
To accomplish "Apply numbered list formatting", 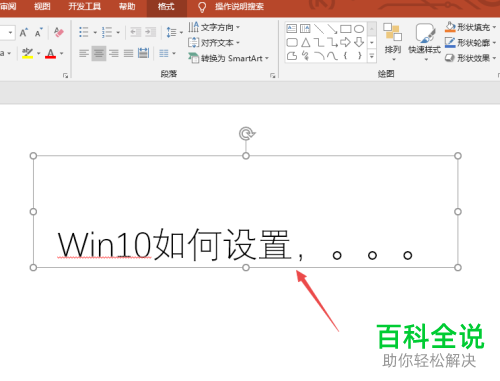I will pyautogui.click(x=107, y=32).
